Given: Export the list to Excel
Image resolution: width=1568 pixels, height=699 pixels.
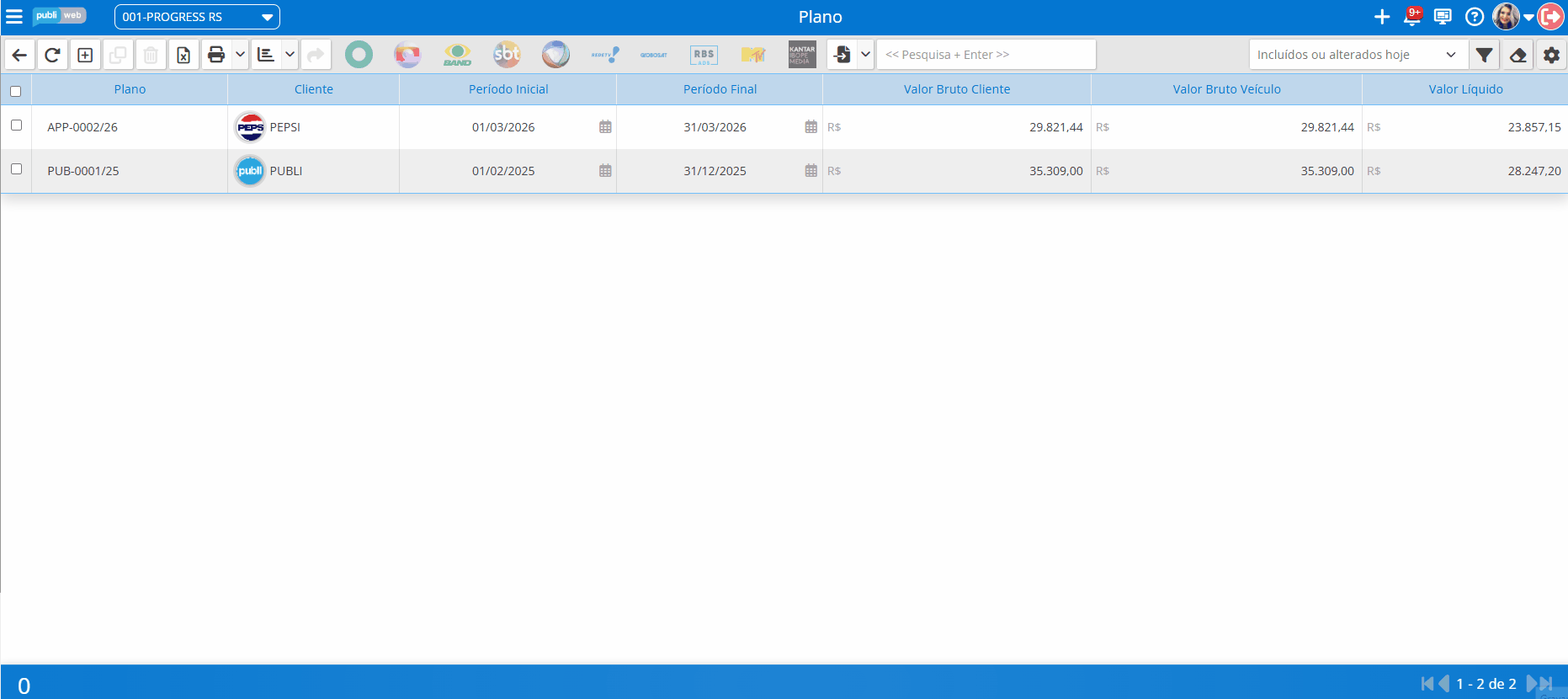Looking at the screenshot, I should pos(183,55).
